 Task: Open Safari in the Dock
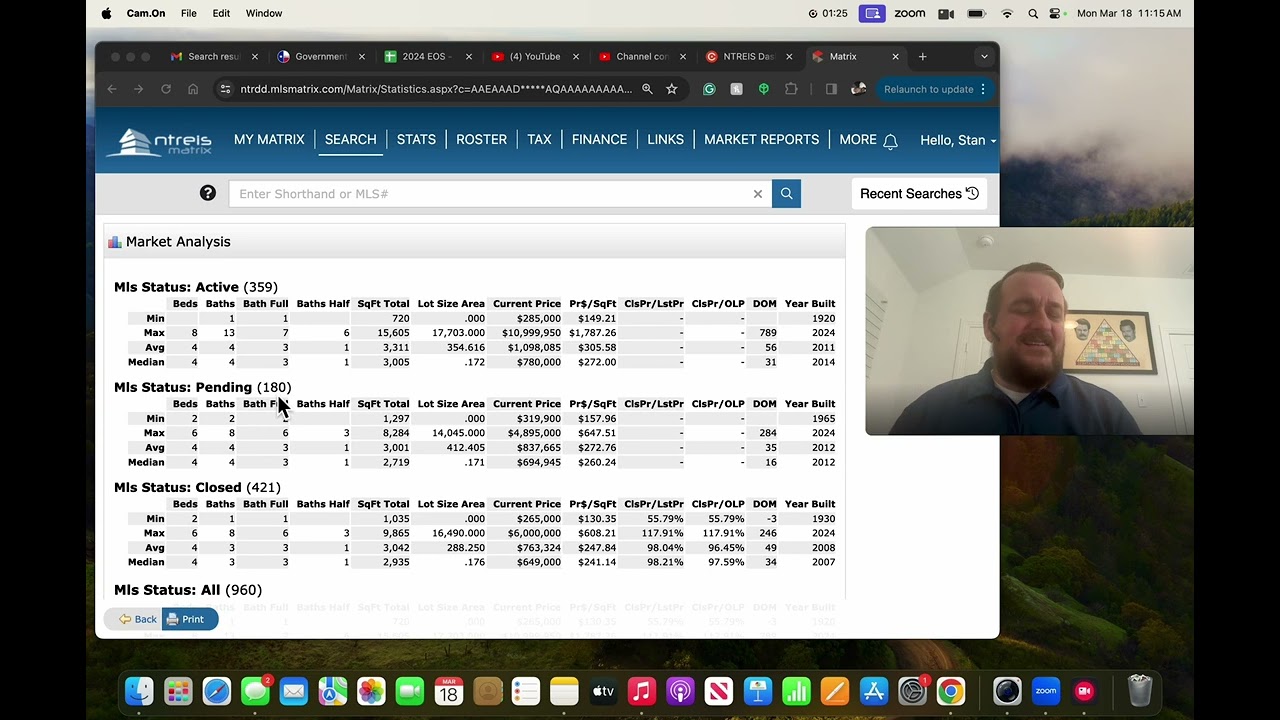[217, 691]
